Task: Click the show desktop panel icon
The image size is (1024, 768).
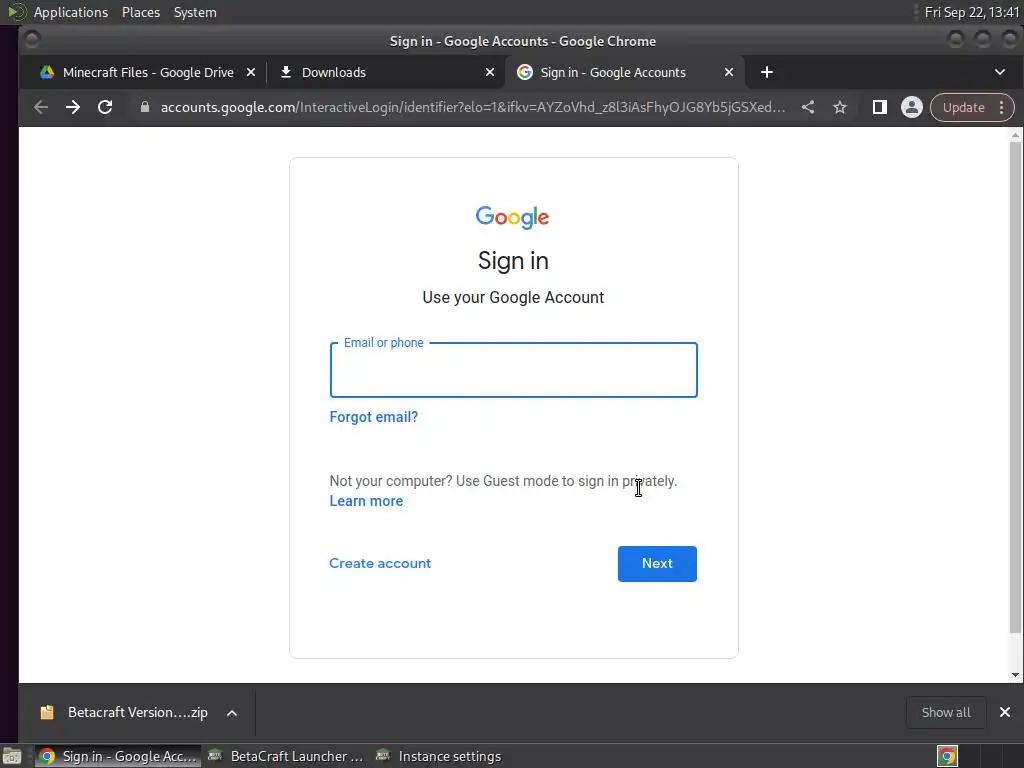Action: click(x=12, y=756)
